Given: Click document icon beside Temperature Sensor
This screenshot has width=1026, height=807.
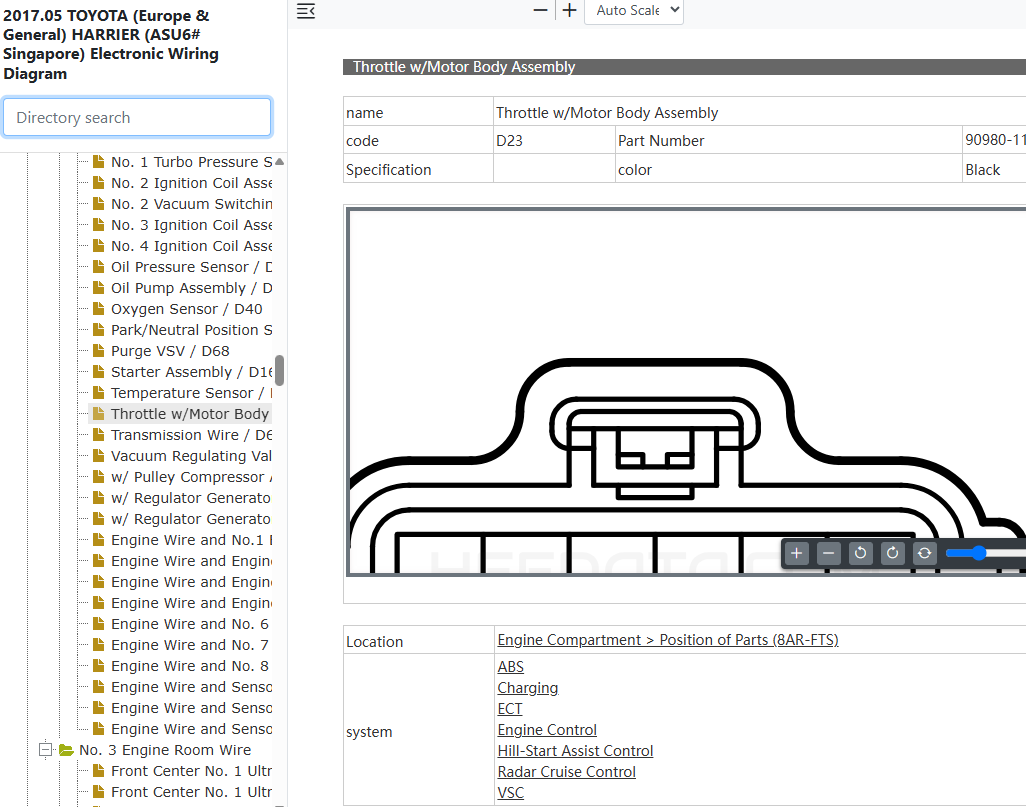Looking at the screenshot, I should 98,391.
